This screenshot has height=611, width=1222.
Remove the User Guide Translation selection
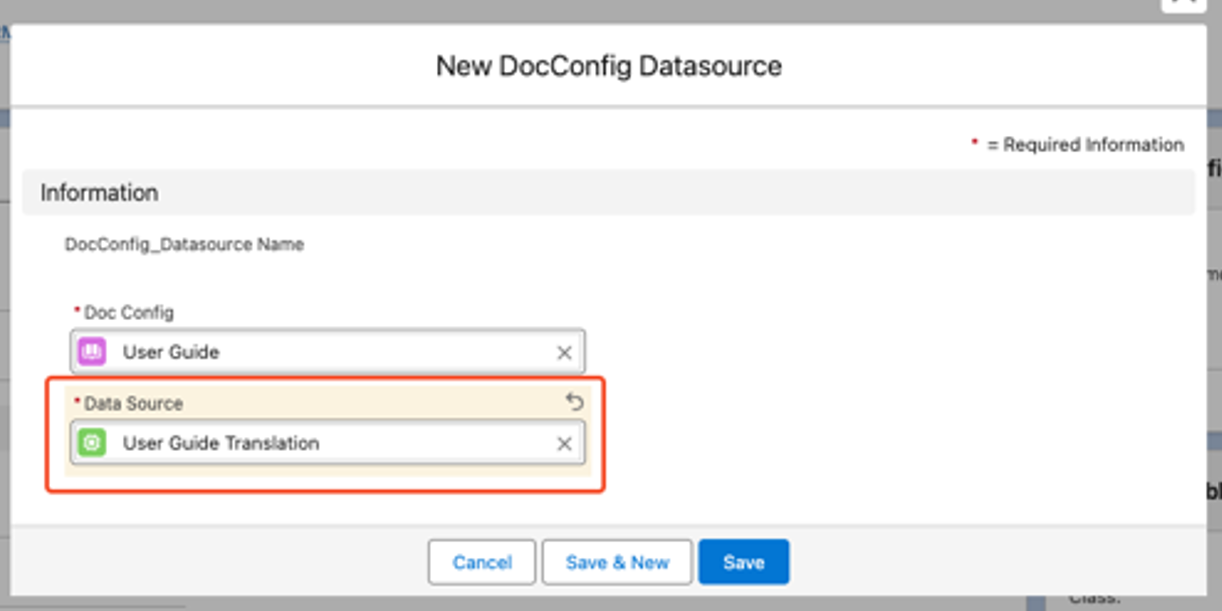point(564,444)
